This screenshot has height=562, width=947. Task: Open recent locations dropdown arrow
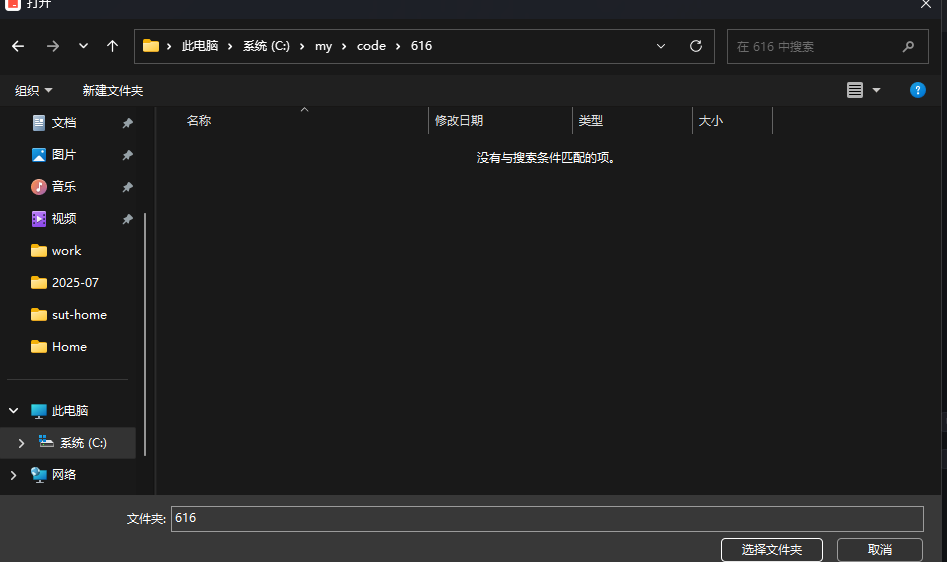(x=83, y=46)
